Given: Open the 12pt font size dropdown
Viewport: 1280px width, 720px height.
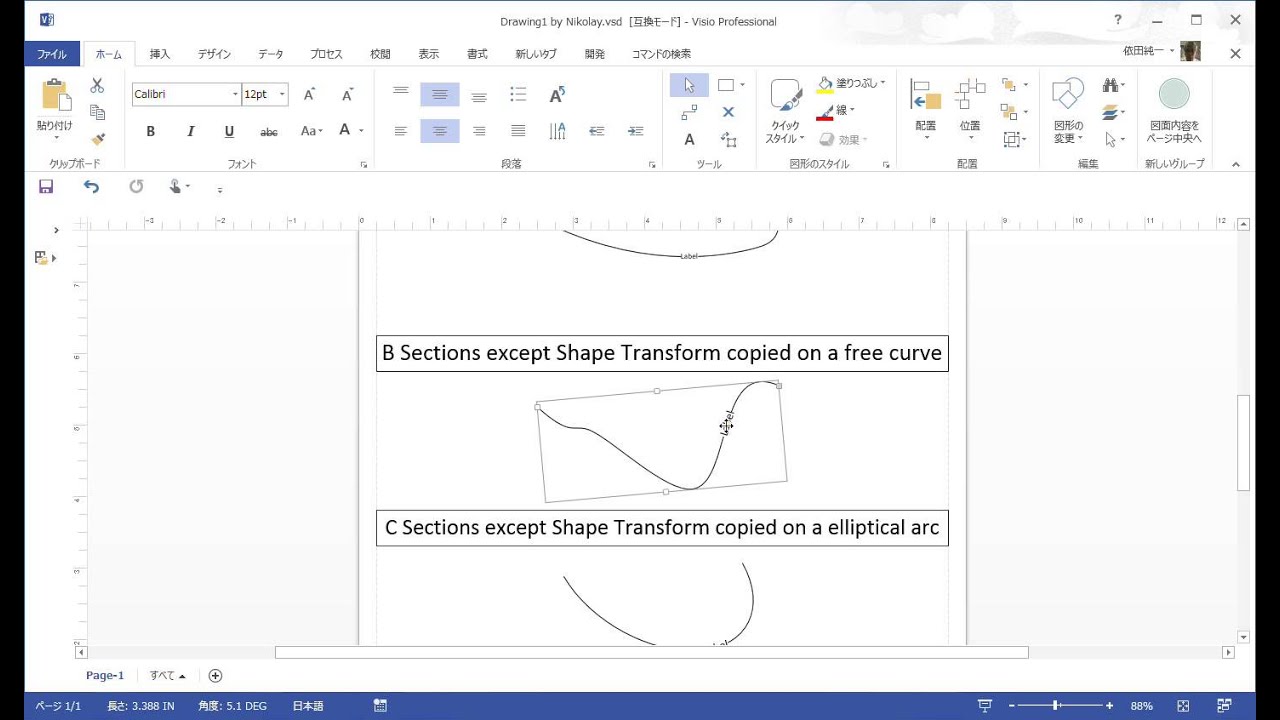Looking at the screenshot, I should (282, 95).
